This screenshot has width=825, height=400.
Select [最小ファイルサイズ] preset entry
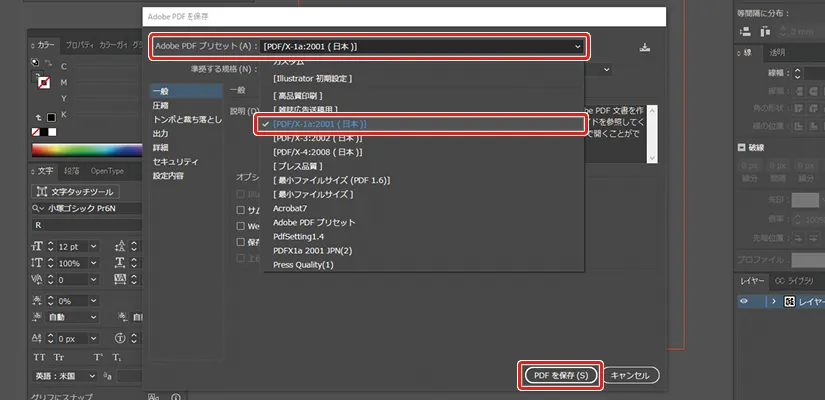pyautogui.click(x=424, y=195)
